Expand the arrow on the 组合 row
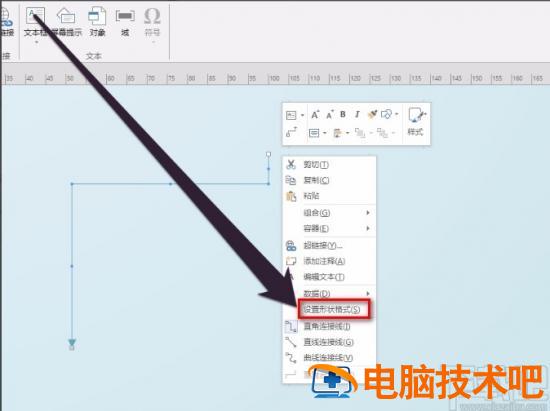This screenshot has height=411, width=550. click(368, 213)
